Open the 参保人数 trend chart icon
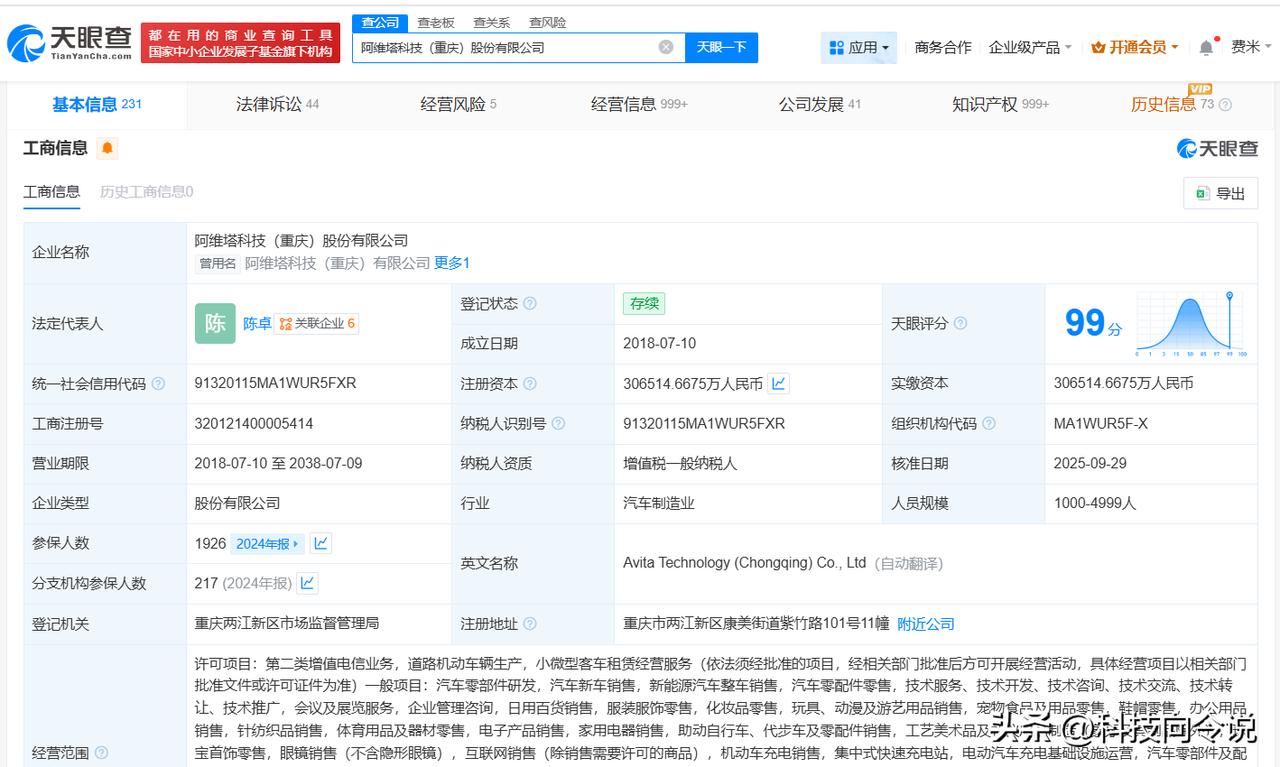The width and height of the screenshot is (1280, 767). [x=320, y=544]
